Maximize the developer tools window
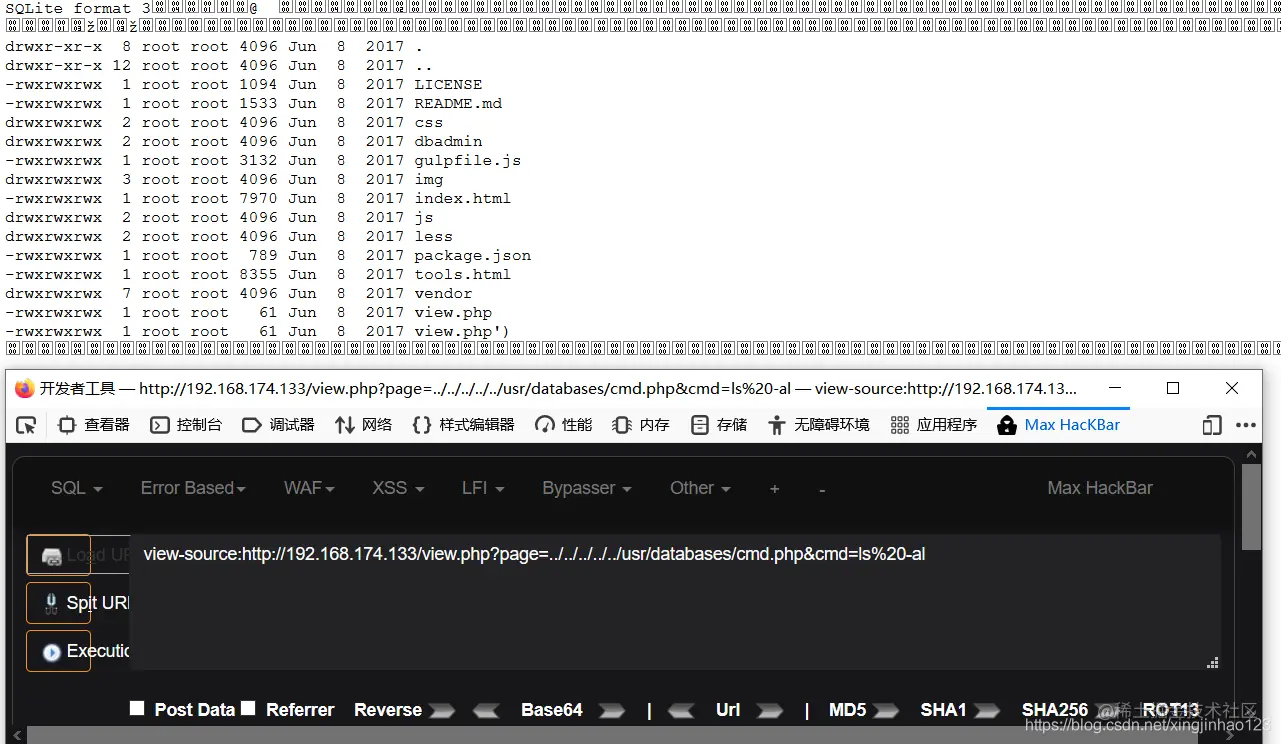The image size is (1281, 744). (1173, 388)
